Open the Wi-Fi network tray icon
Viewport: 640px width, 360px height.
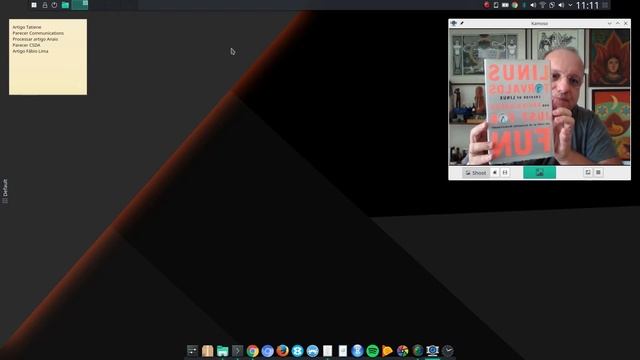[542, 5]
